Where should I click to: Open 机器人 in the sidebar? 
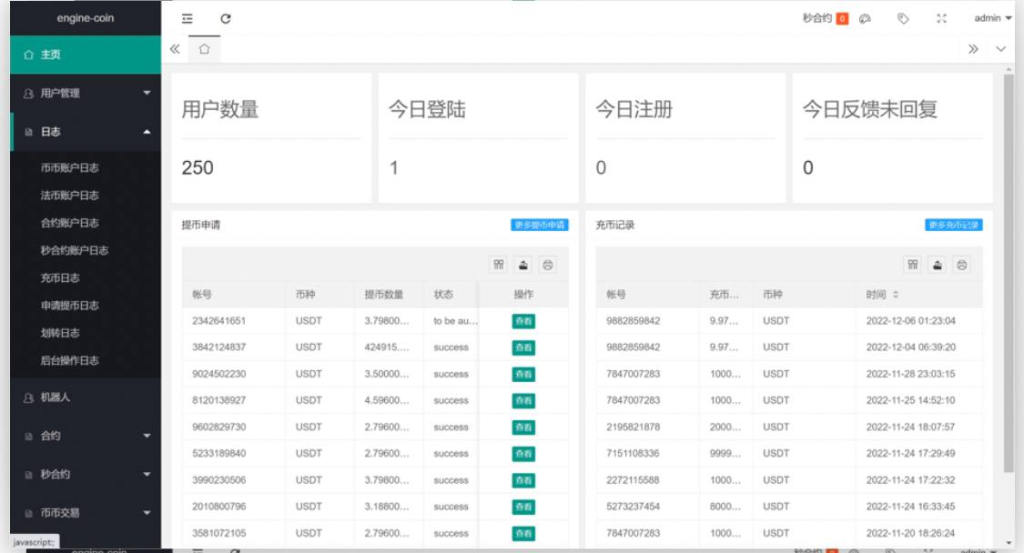coord(86,397)
